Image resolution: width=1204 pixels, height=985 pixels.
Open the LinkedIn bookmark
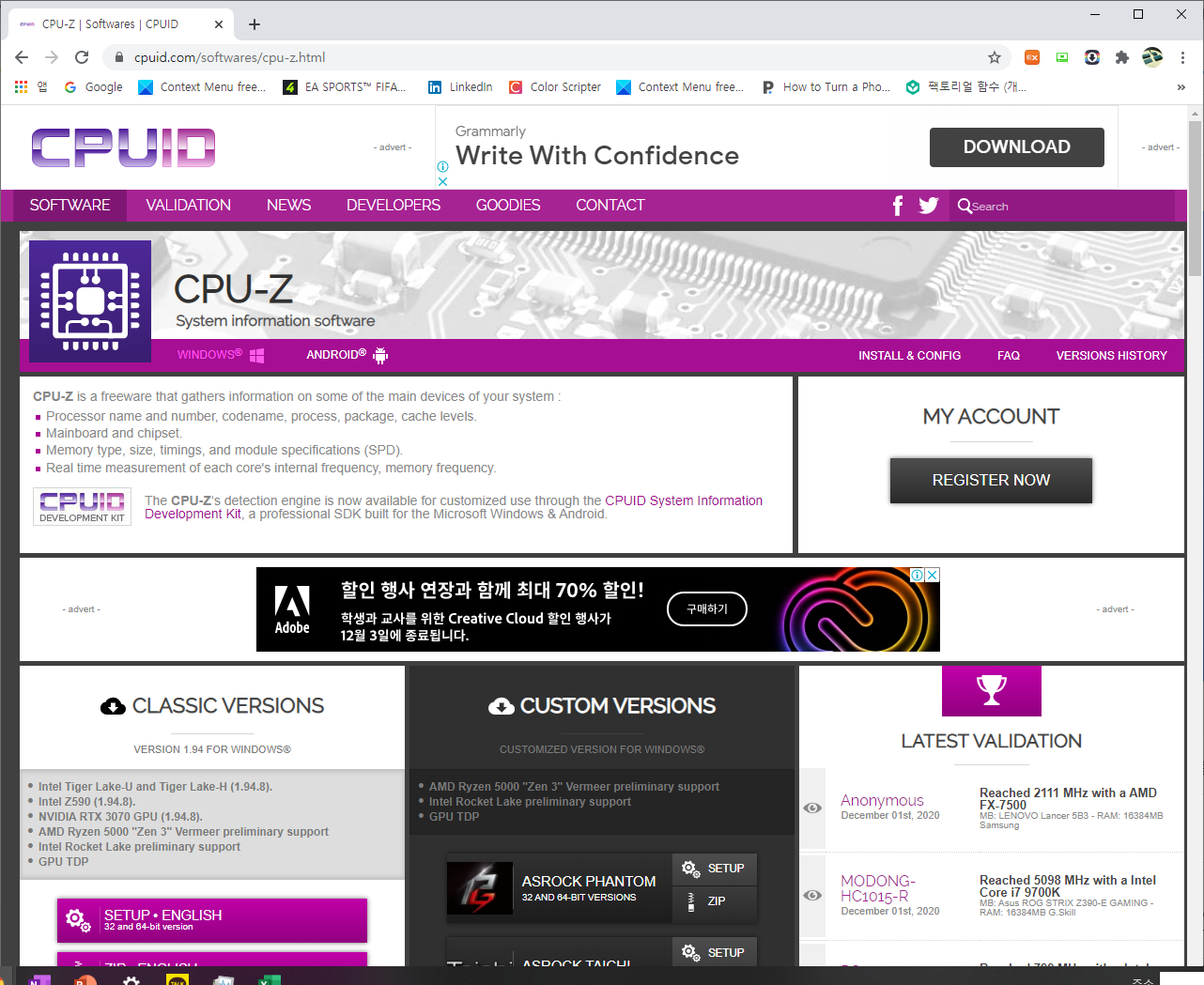point(460,87)
